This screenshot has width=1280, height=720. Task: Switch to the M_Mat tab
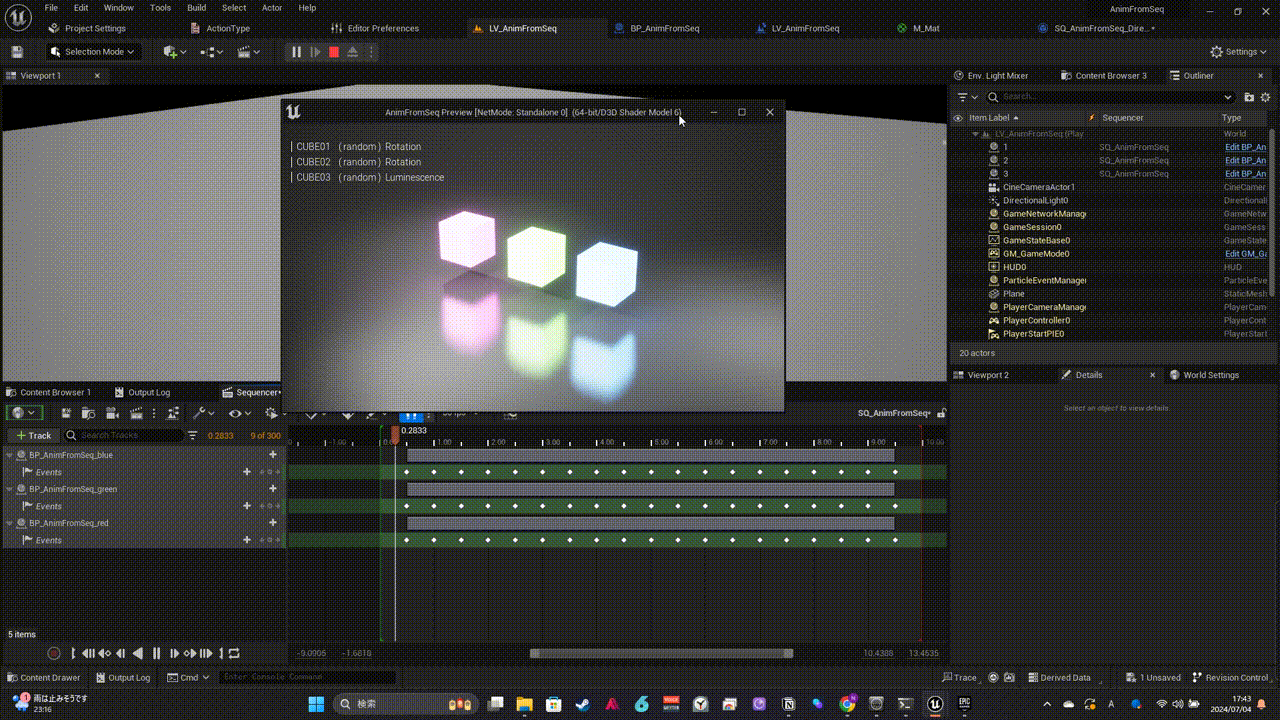[x=920, y=28]
